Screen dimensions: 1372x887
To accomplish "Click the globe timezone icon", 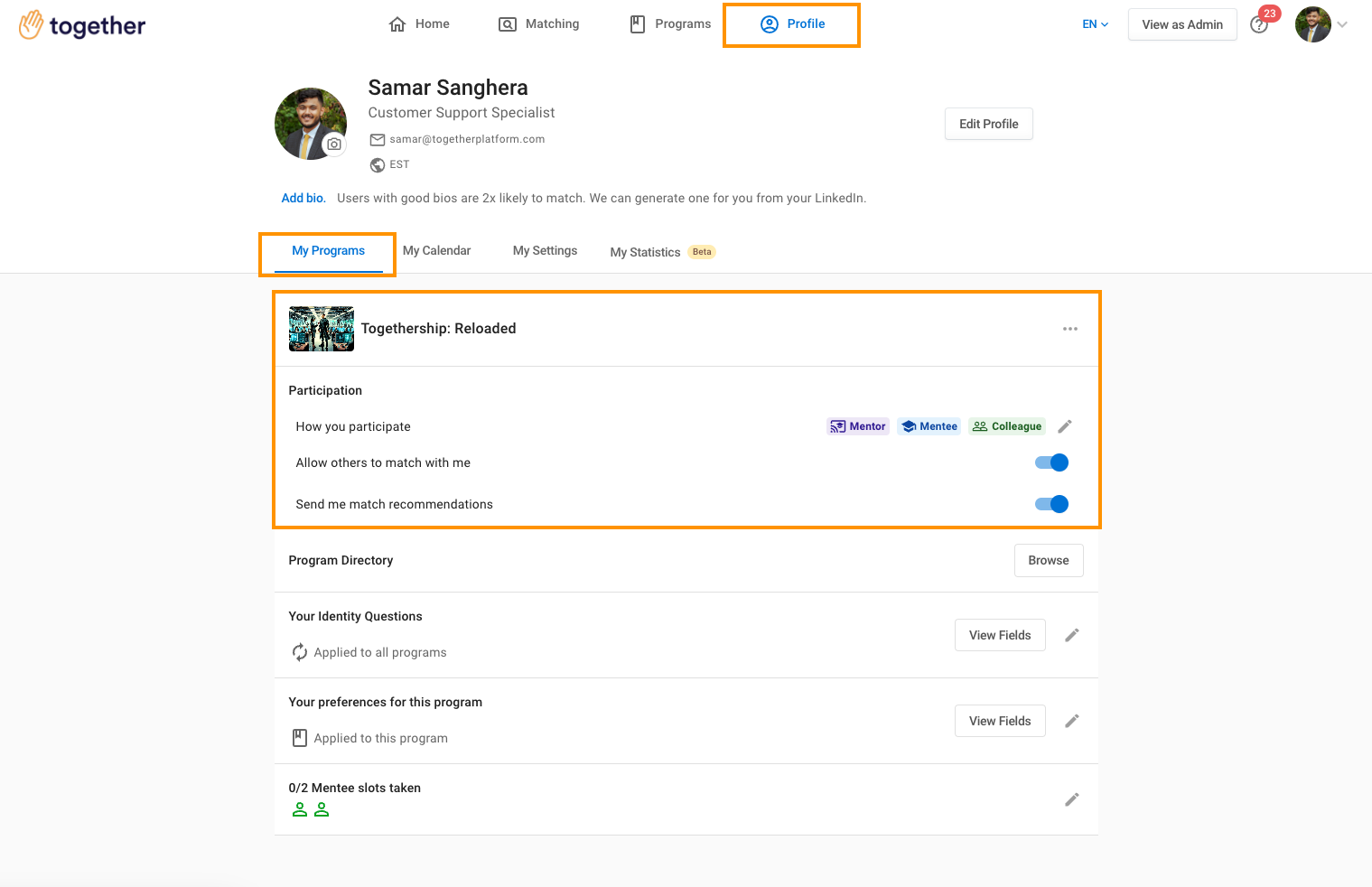I will click(x=378, y=165).
